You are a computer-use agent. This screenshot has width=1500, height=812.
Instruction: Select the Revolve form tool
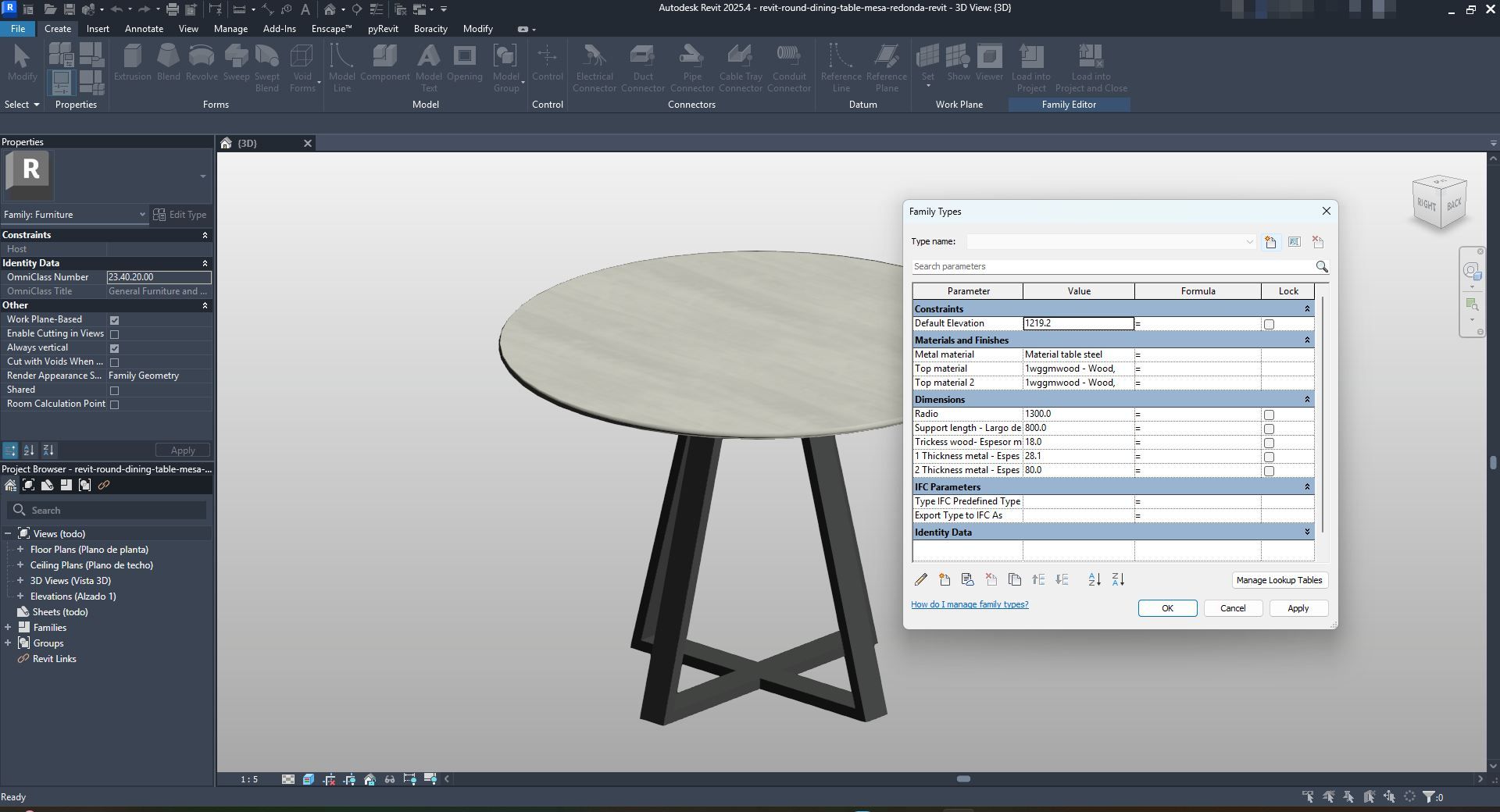click(202, 62)
